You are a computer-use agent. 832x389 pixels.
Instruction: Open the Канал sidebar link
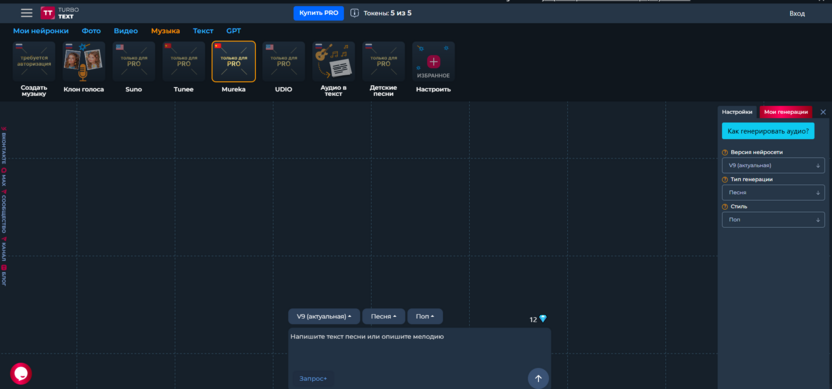click(x=4, y=249)
